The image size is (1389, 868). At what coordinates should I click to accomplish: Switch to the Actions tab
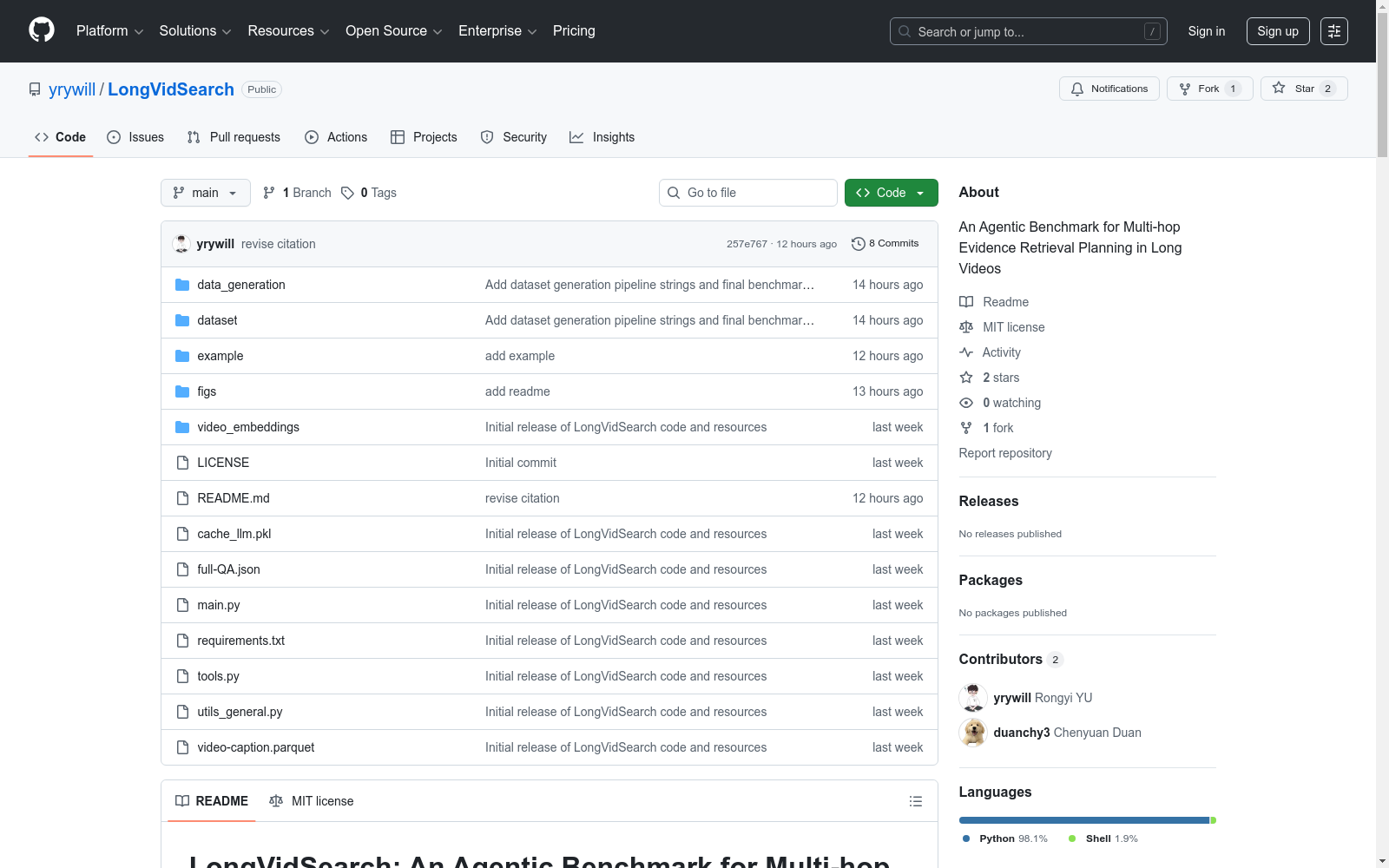pyautogui.click(x=336, y=137)
